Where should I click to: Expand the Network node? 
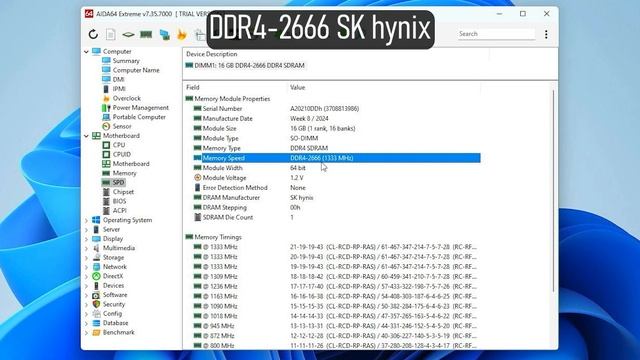coord(86,267)
